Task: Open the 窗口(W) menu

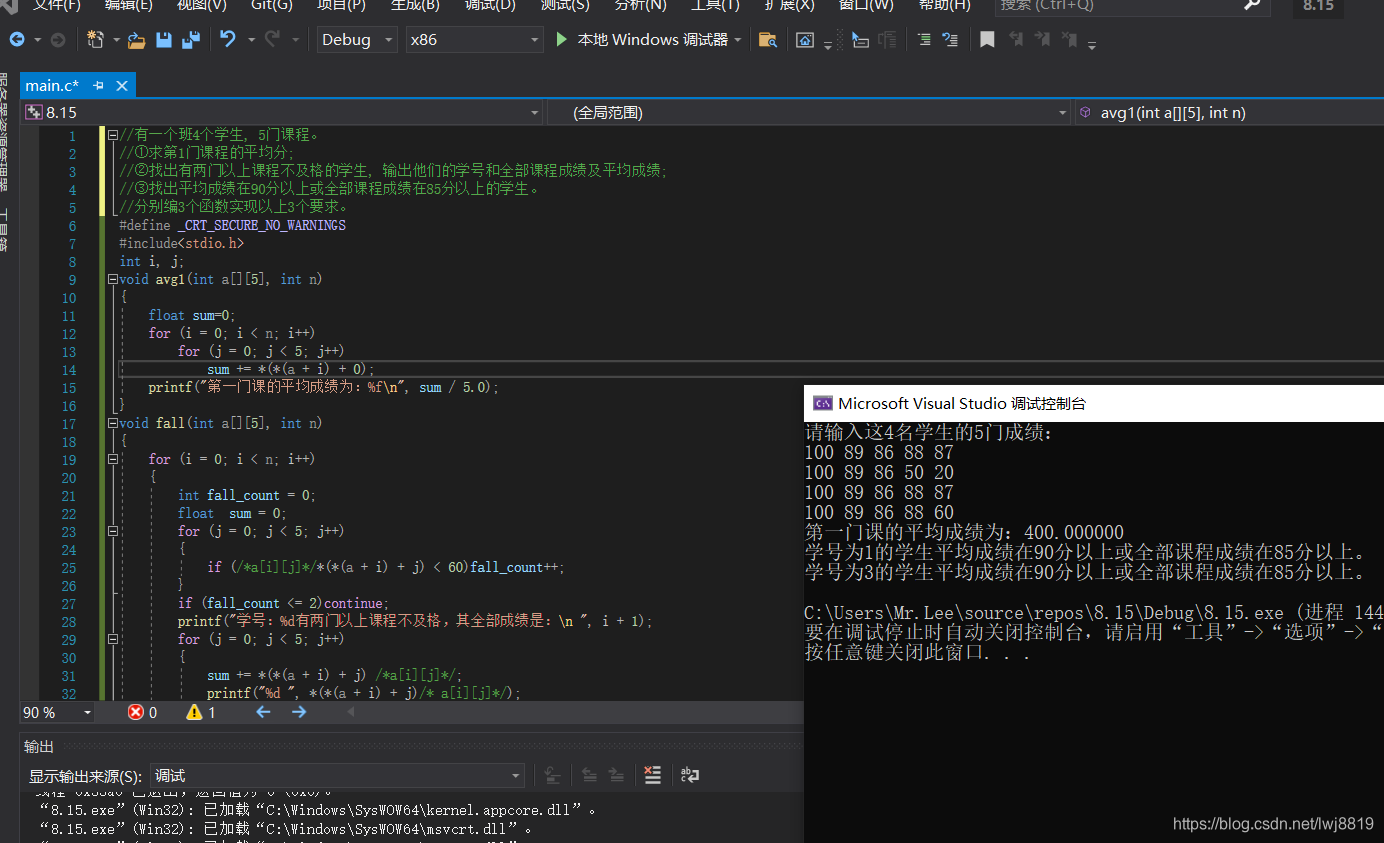Action: pyautogui.click(x=866, y=5)
